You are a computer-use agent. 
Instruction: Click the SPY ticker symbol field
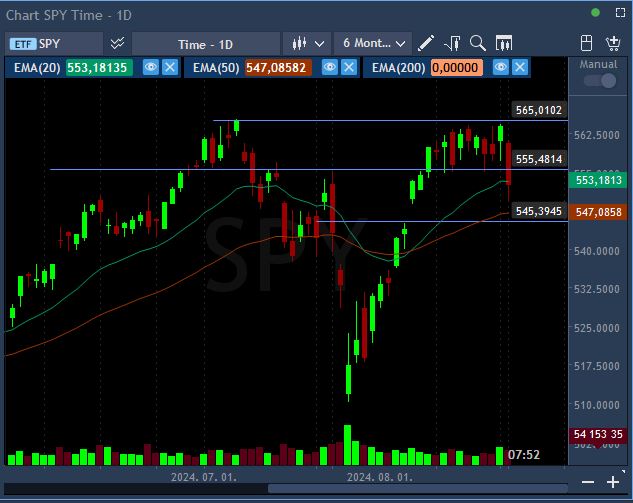tap(54, 44)
